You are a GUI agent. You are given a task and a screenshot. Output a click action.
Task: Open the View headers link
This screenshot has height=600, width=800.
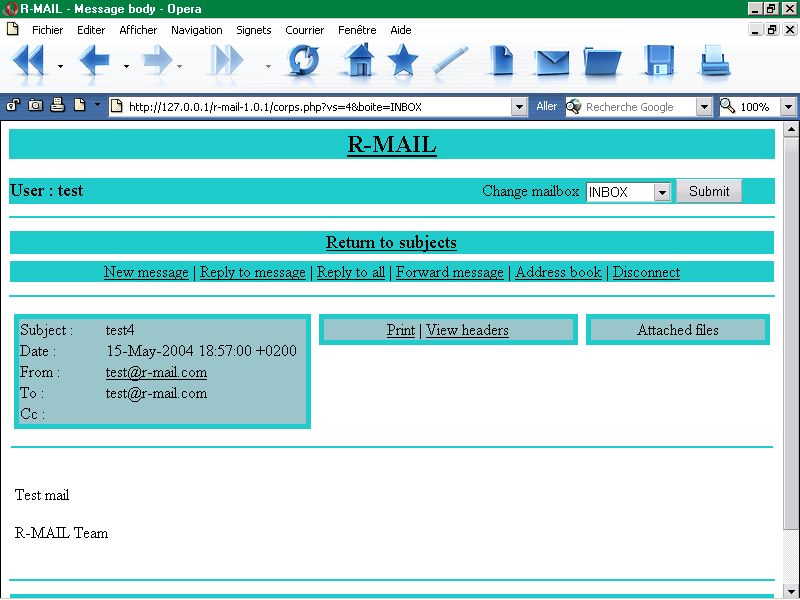[467, 330]
